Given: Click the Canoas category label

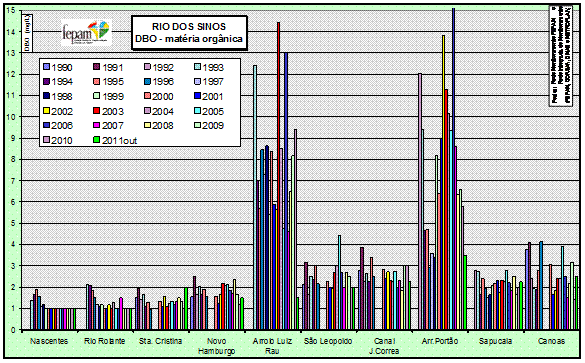Looking at the screenshot, I should (551, 341).
